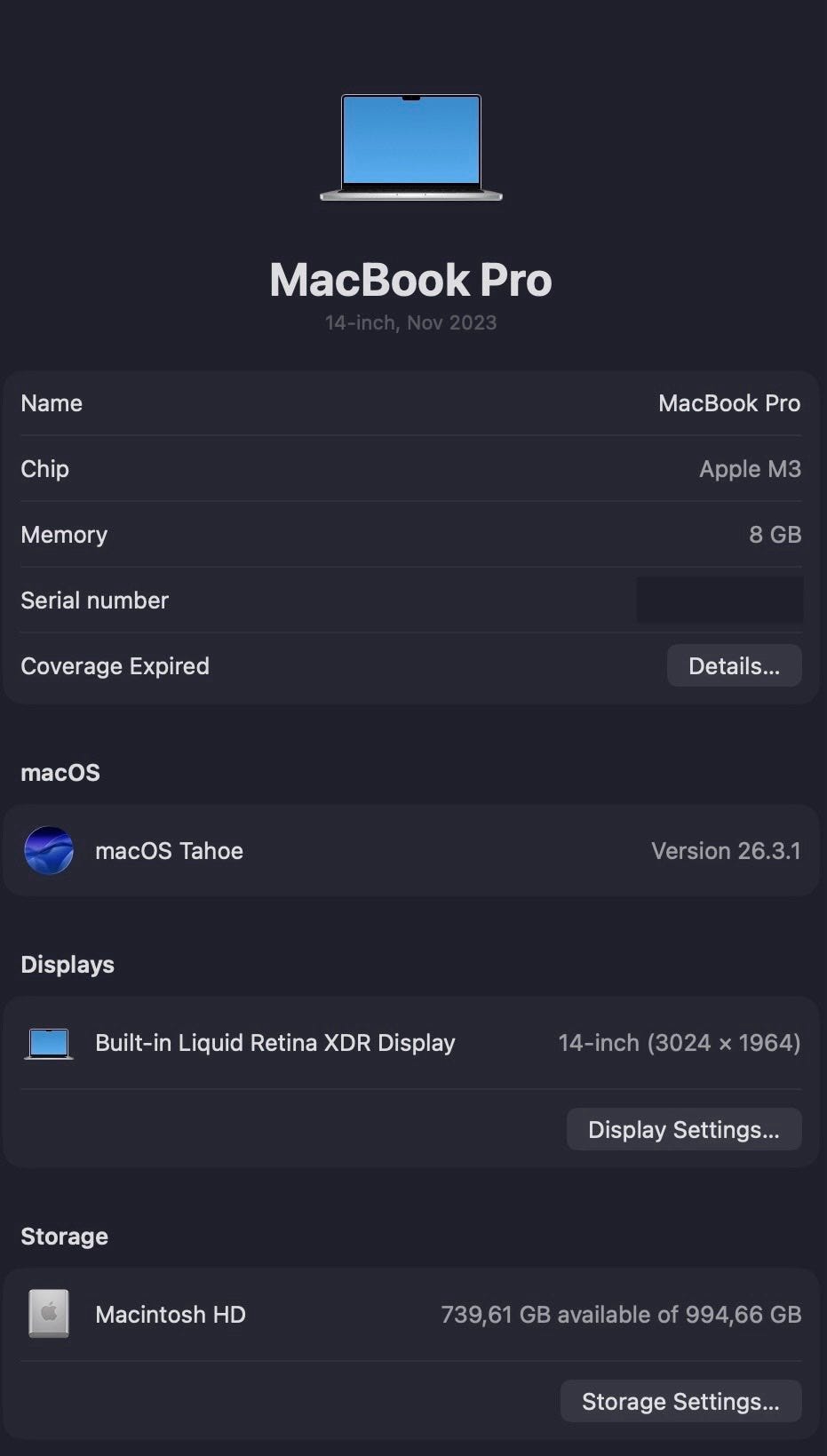
Task: Click the Coverage Expired label
Action: click(x=115, y=666)
